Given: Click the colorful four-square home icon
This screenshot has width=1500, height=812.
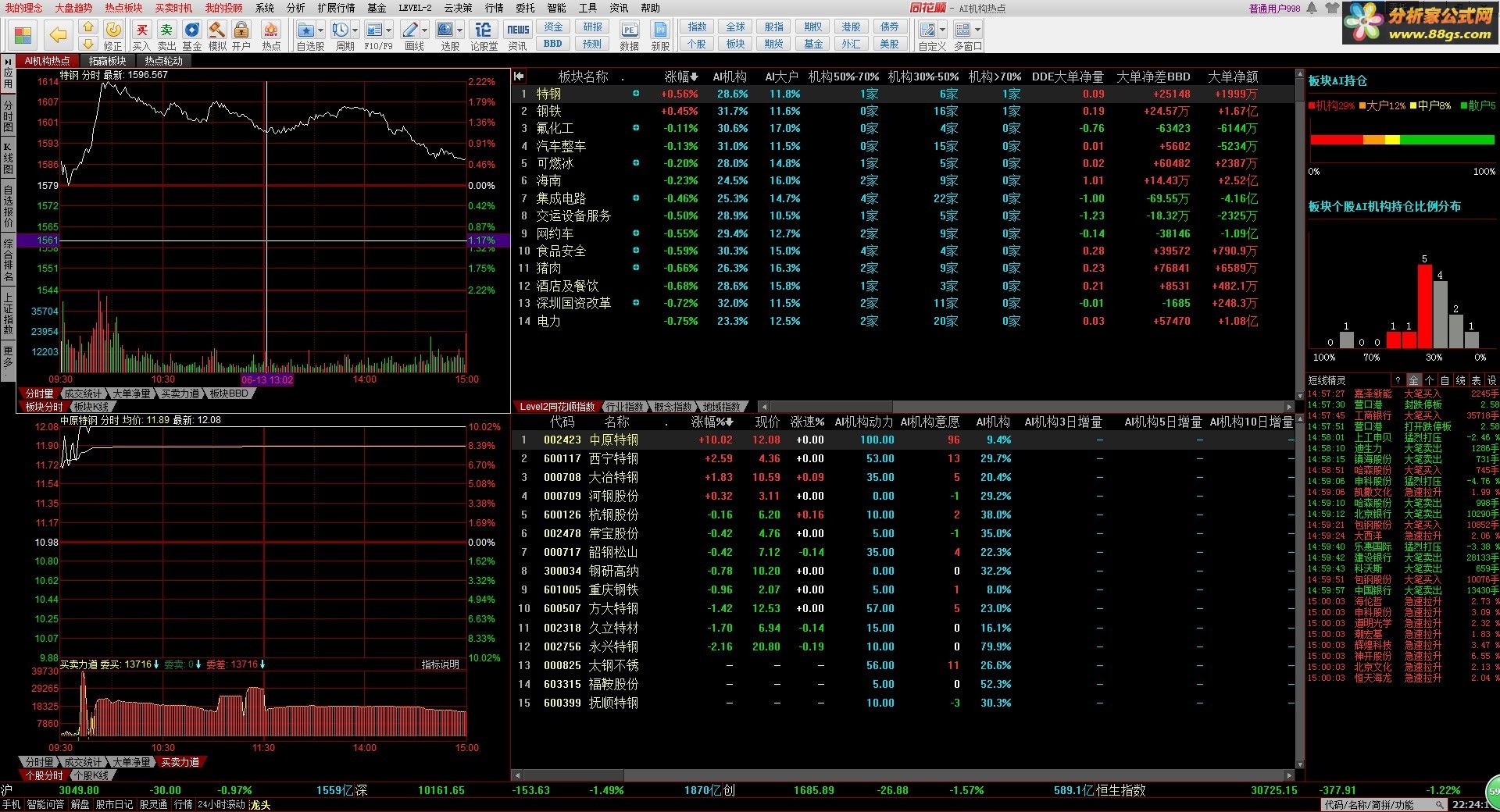Looking at the screenshot, I should (23, 35).
